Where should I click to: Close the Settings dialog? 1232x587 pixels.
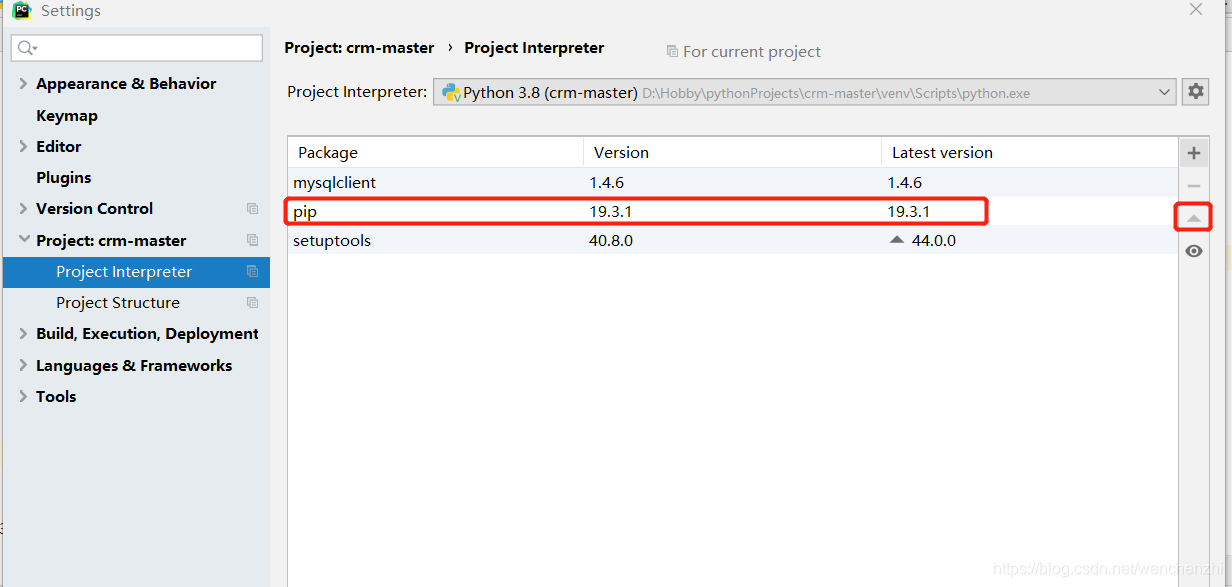1196,9
